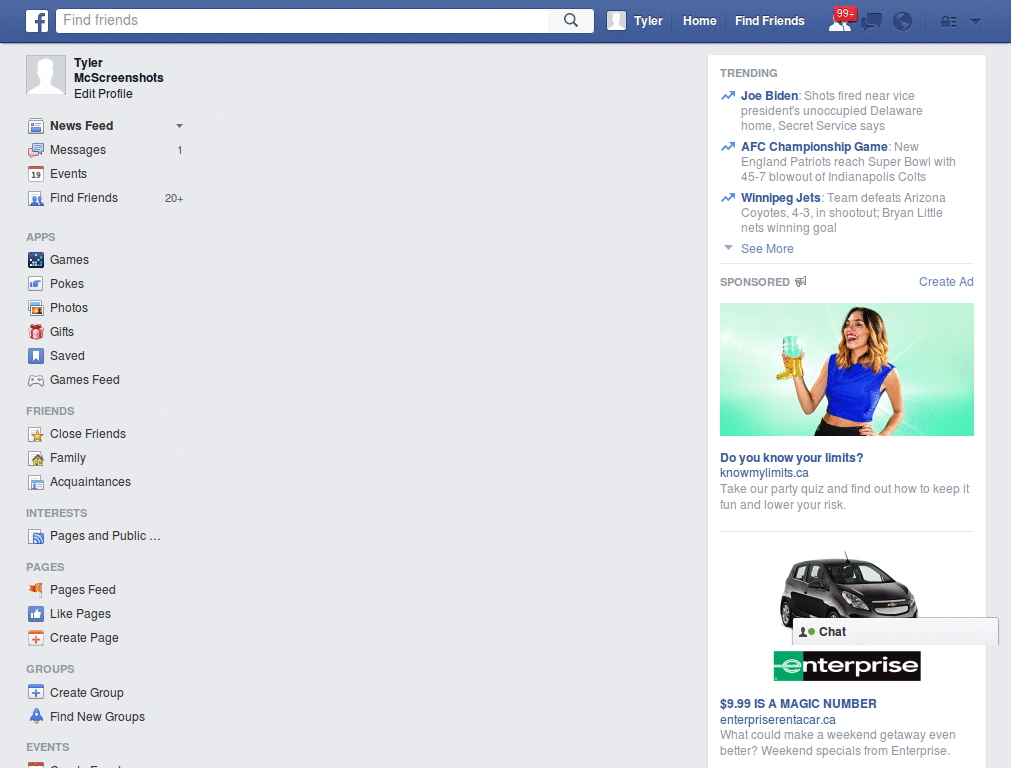Image resolution: width=1024 pixels, height=768 pixels.
Task: Open the account menu dropdown arrow
Action: pyautogui.click(x=976, y=22)
